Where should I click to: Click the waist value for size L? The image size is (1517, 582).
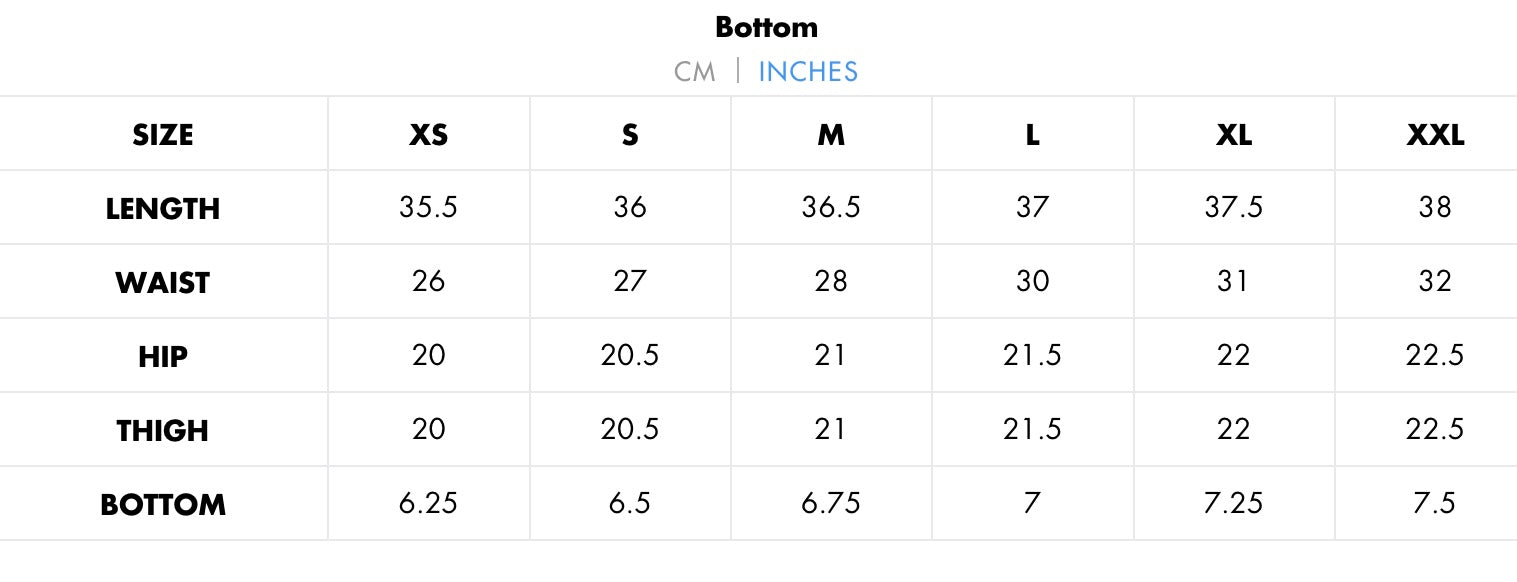(1032, 282)
